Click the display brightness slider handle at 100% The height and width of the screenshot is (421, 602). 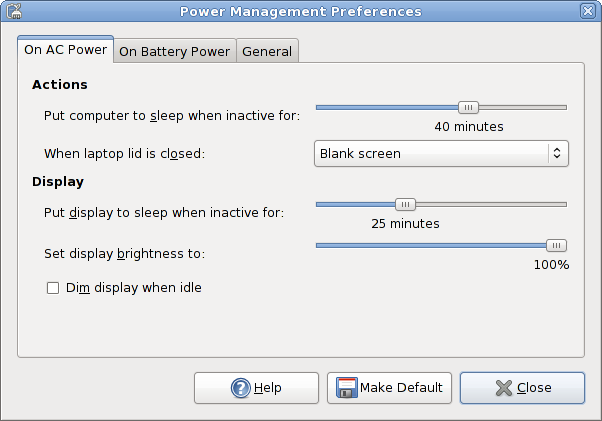click(556, 245)
